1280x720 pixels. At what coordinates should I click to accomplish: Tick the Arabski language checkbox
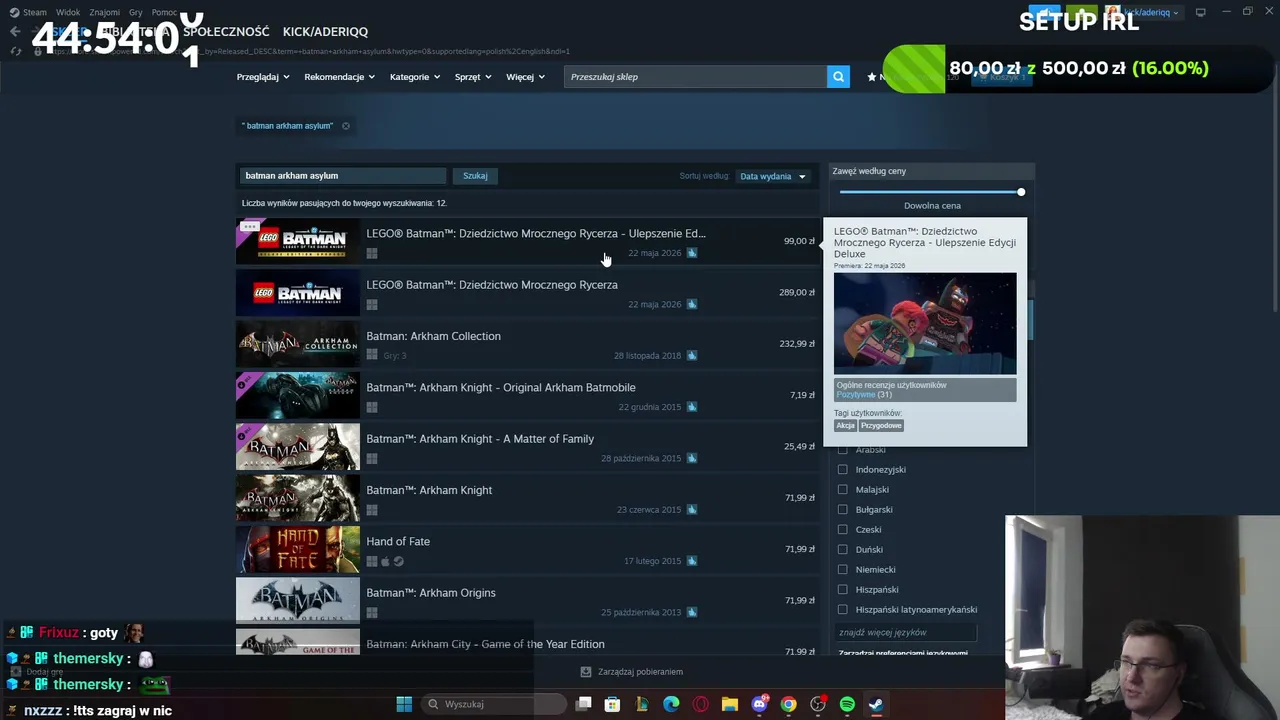tap(842, 450)
